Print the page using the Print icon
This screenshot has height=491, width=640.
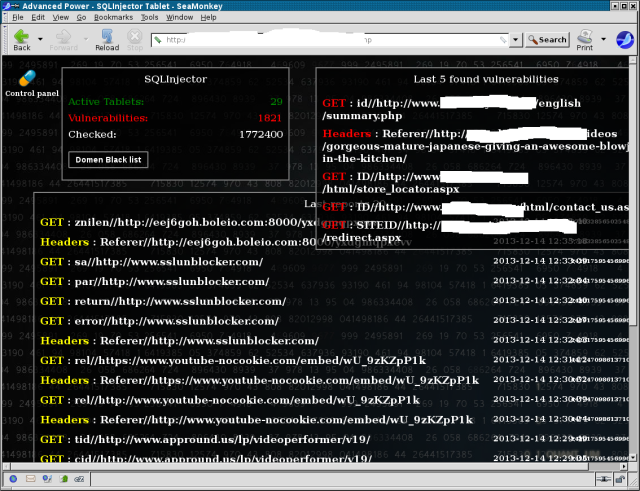click(584, 40)
